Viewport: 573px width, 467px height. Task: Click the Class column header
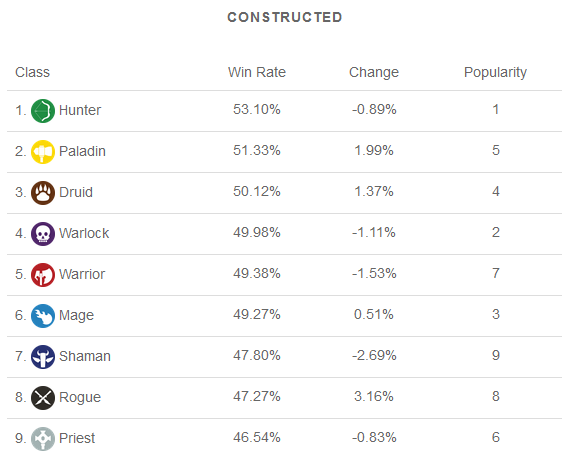[x=32, y=72]
